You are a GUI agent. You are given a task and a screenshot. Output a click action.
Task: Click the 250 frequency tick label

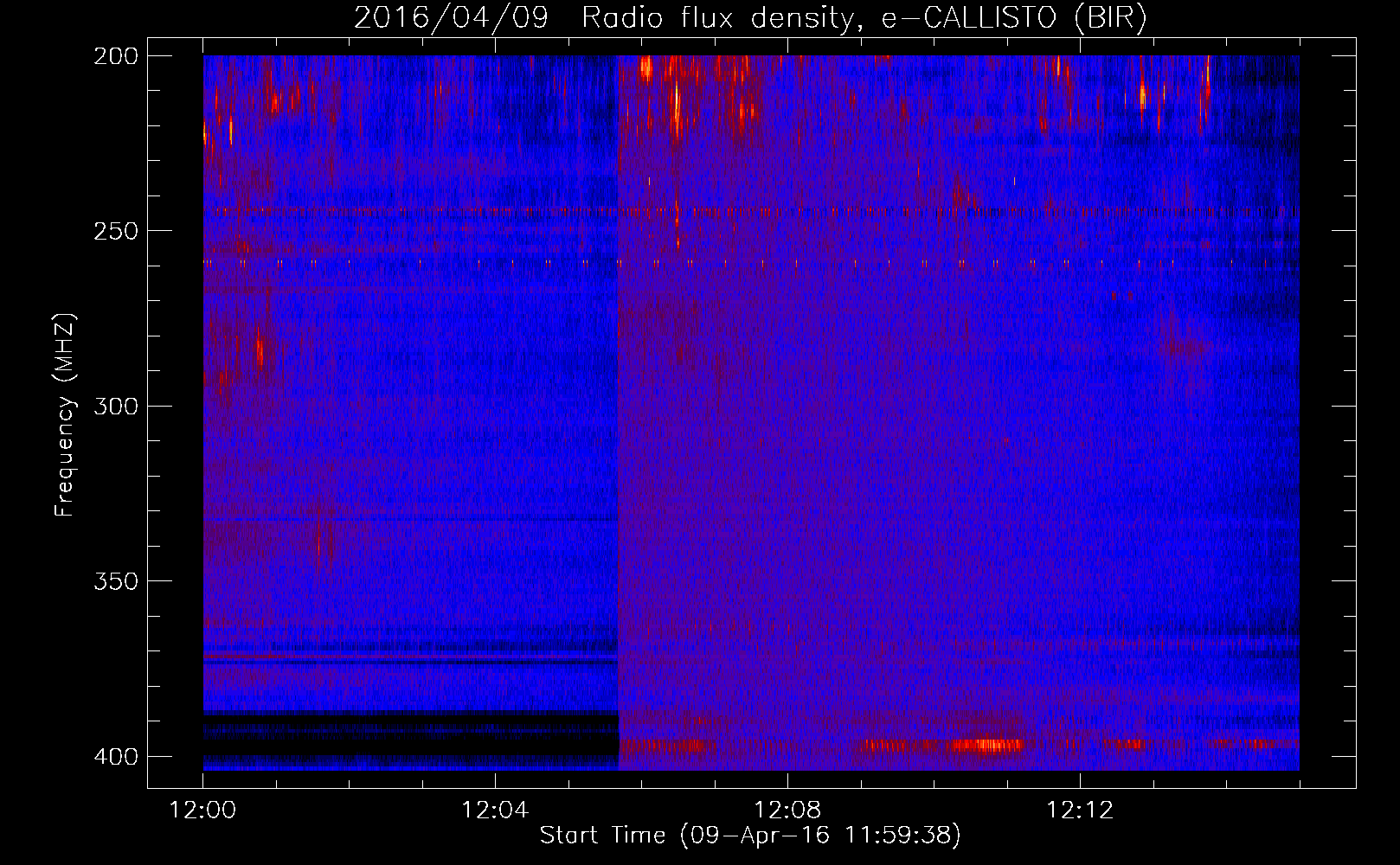115,231
